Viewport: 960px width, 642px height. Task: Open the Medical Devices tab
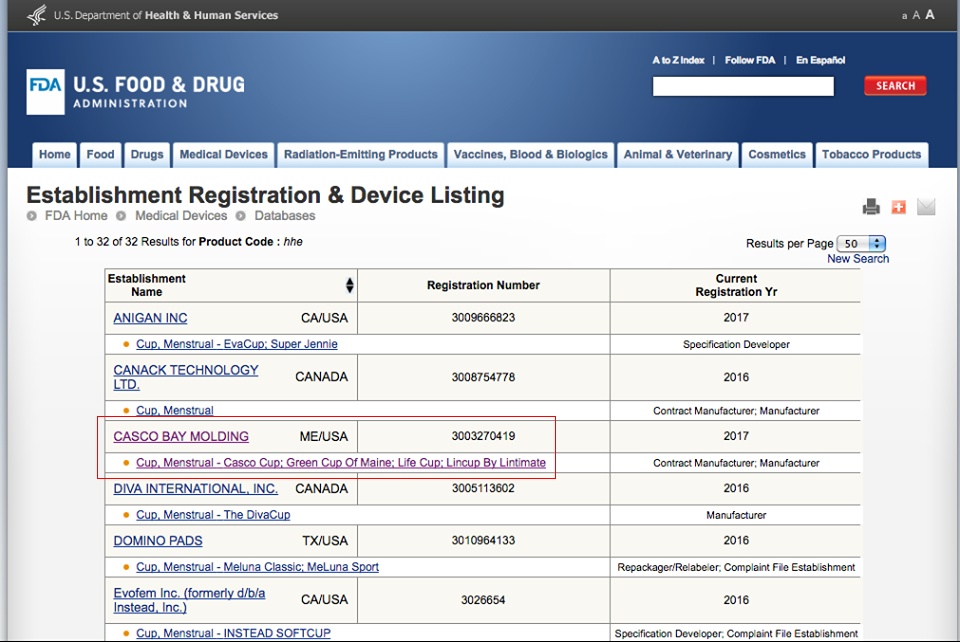click(x=223, y=155)
